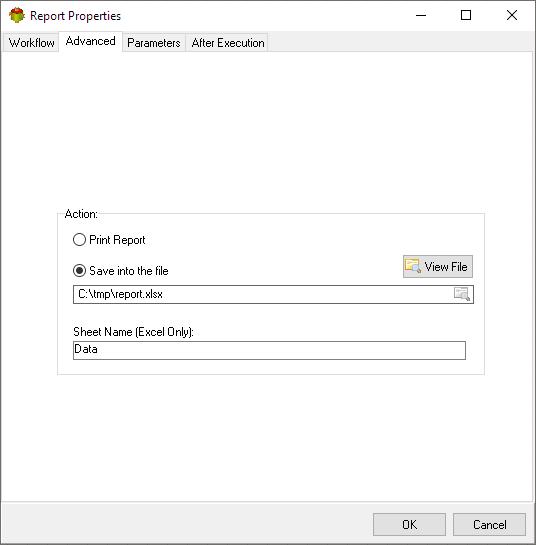Dismiss the dialog with Cancel
The image size is (536, 545).
tap(489, 524)
